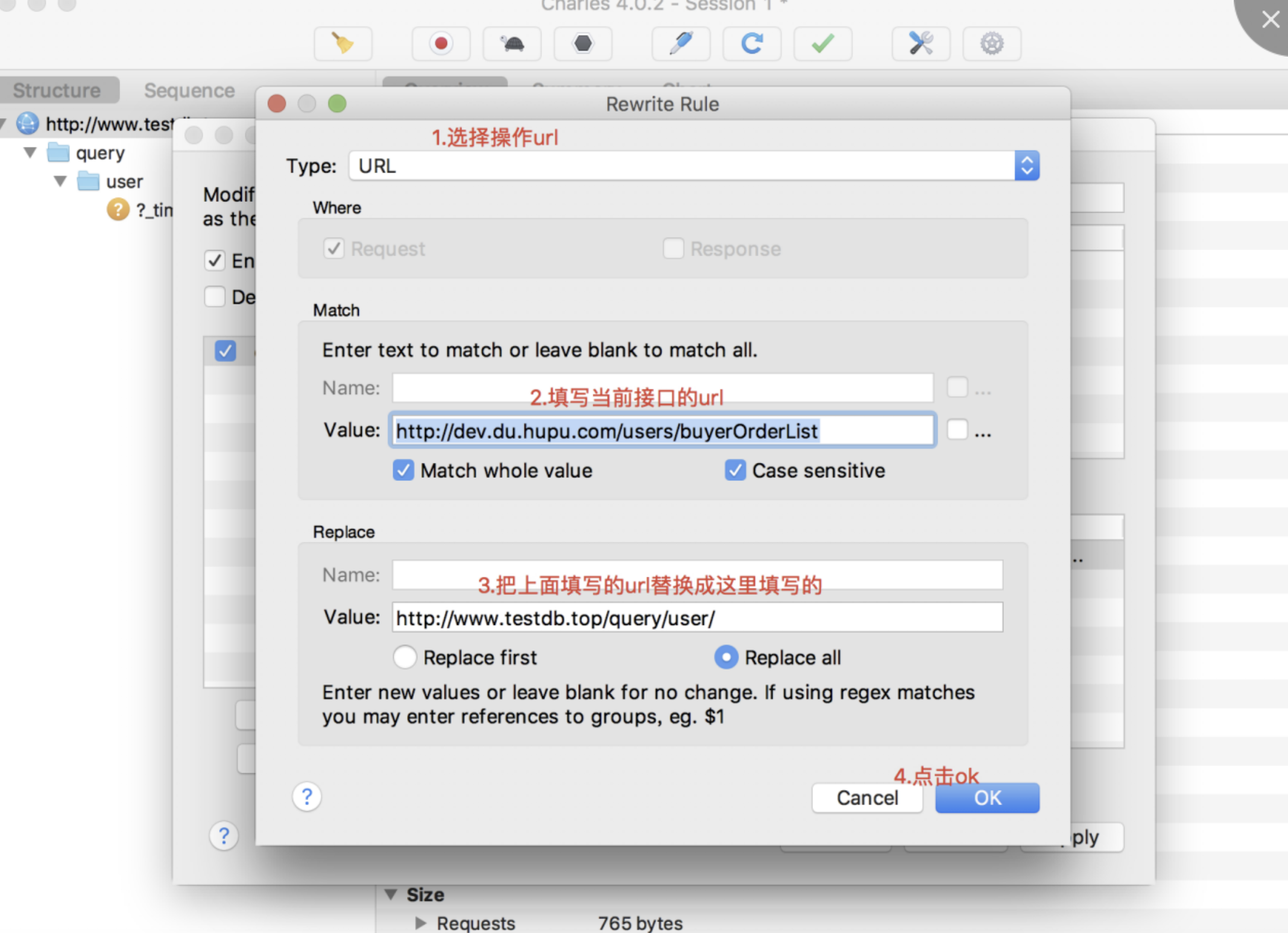Collapse the query tree node
The image size is (1288, 933).
(x=30, y=152)
